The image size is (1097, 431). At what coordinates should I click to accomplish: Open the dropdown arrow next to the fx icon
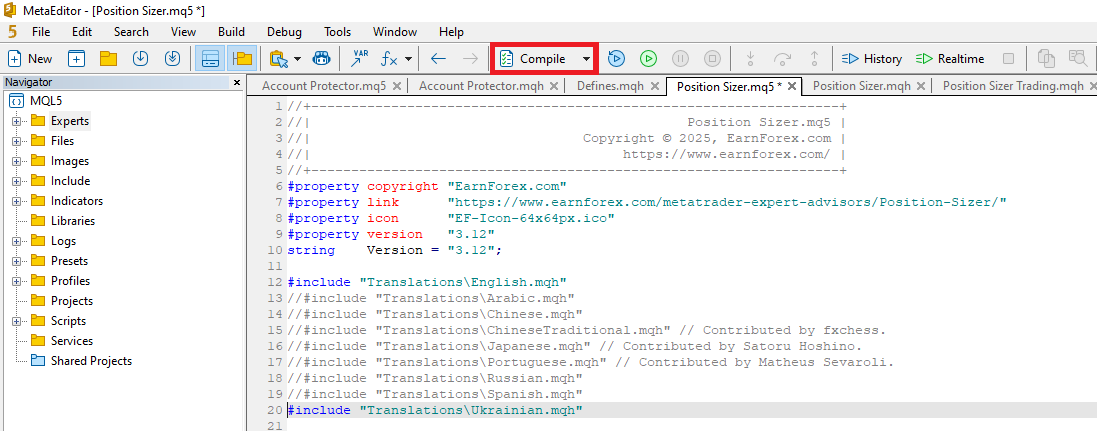pos(408,59)
